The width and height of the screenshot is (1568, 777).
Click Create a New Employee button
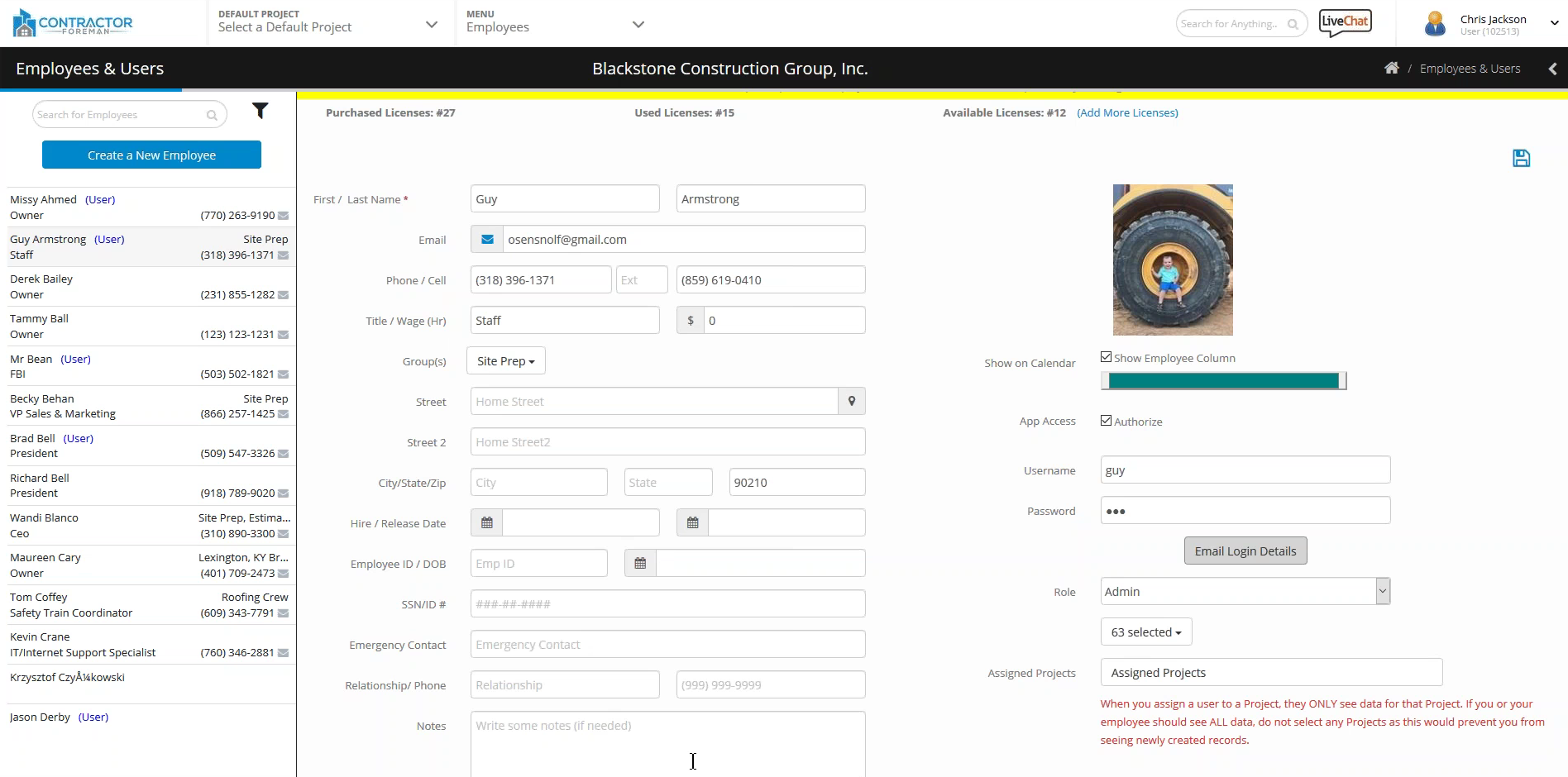pos(151,155)
